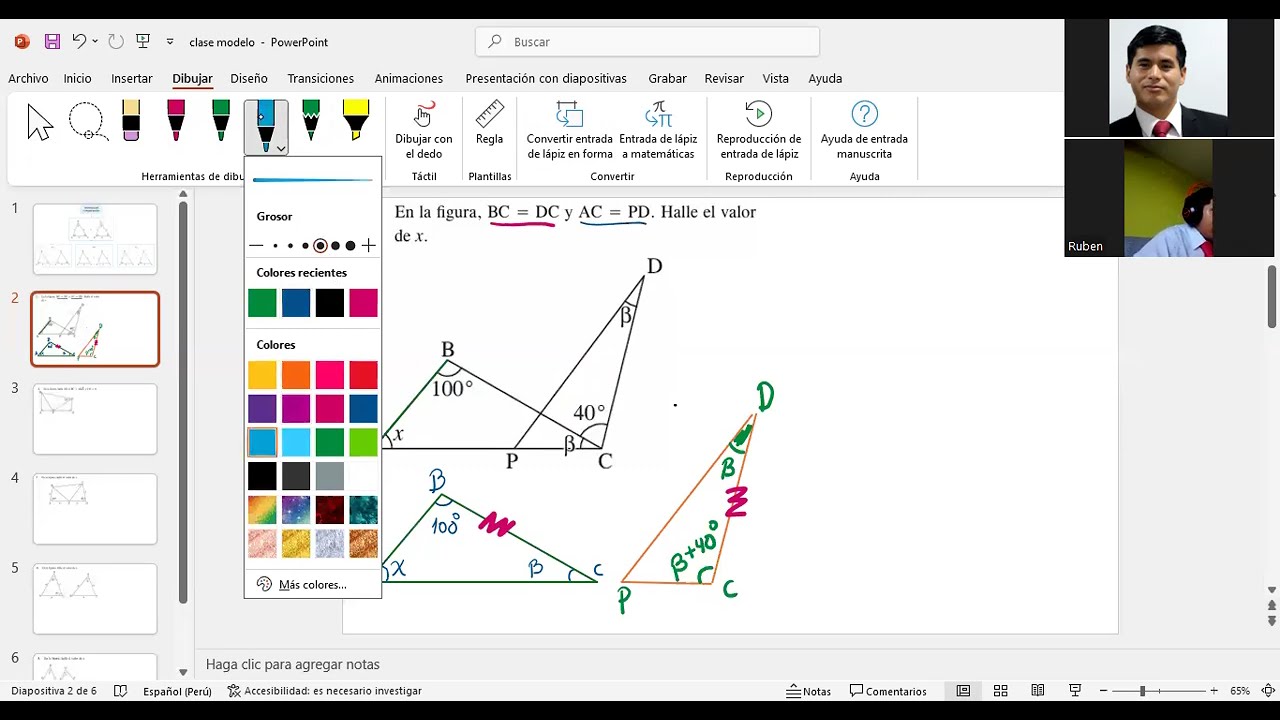The image size is (1280, 720).
Task: Select the currently highlighted thickness dot
Action: coord(320,246)
